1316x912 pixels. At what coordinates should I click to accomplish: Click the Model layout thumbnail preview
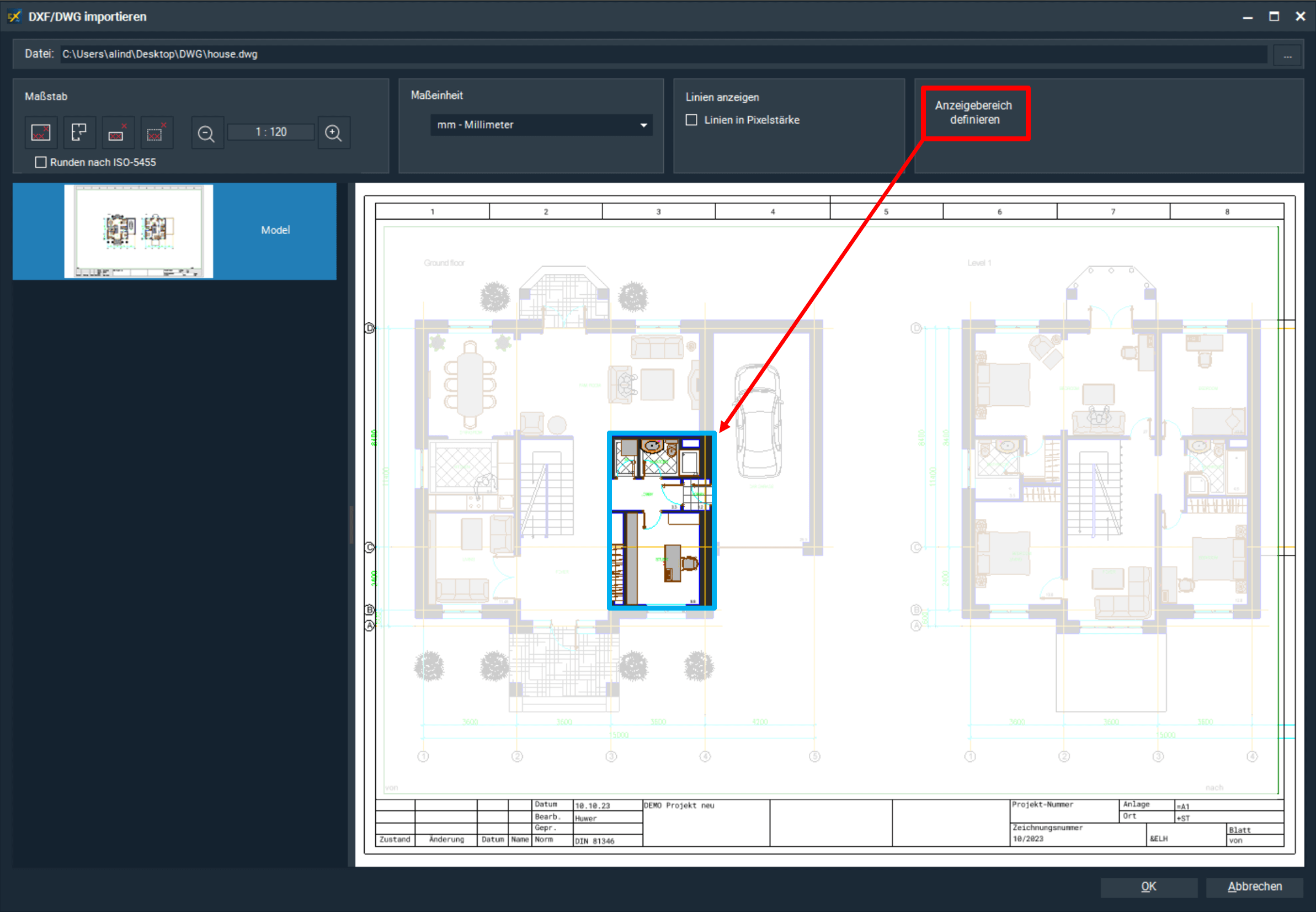[x=139, y=231]
